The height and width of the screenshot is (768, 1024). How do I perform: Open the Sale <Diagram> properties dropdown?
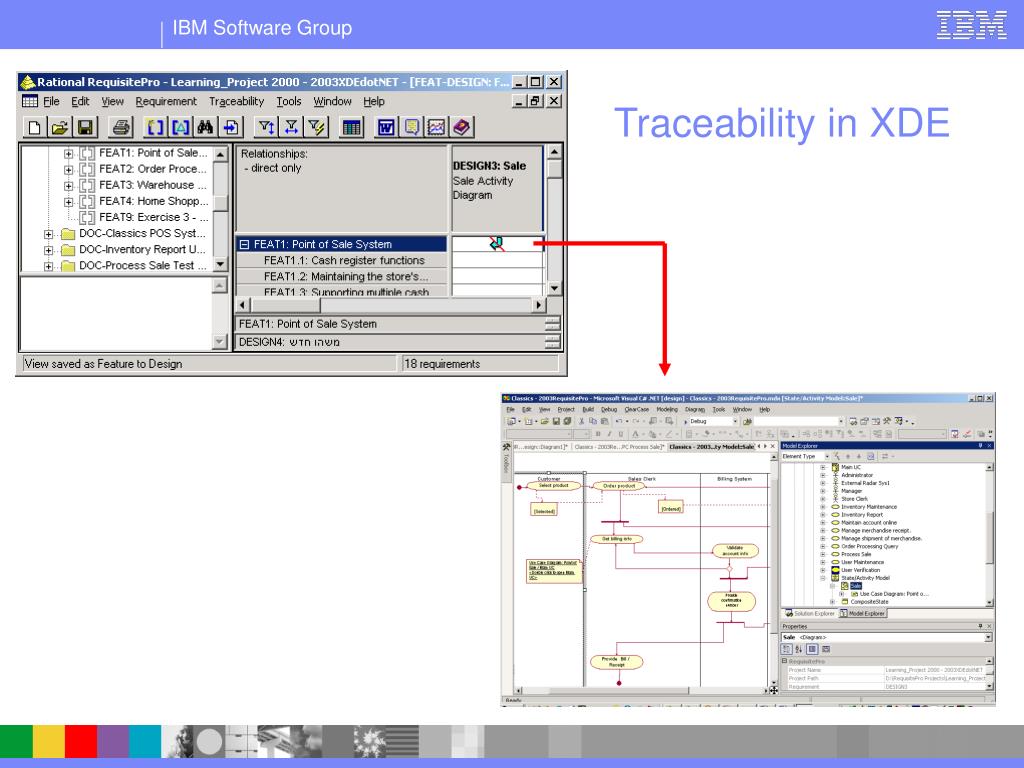click(x=988, y=637)
